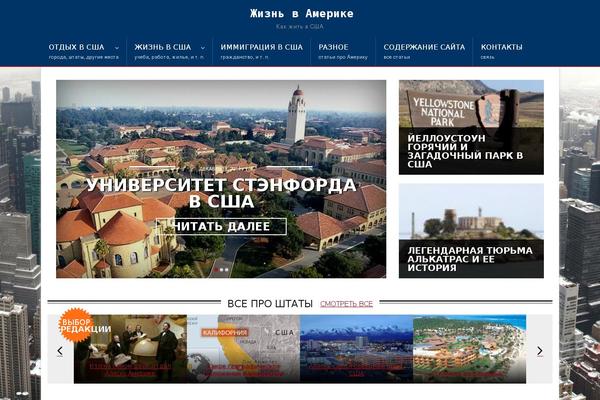Select the second slider dot
This screenshot has height=400, width=600.
[222, 270]
